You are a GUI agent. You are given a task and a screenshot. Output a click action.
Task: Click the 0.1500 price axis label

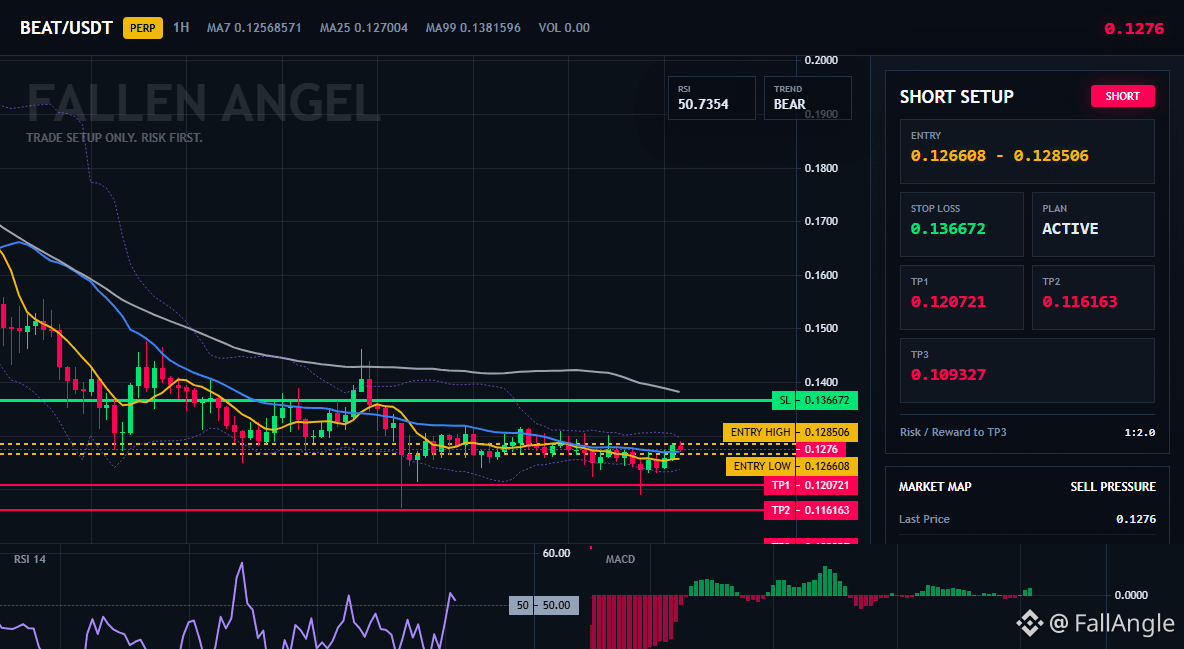(x=822, y=329)
